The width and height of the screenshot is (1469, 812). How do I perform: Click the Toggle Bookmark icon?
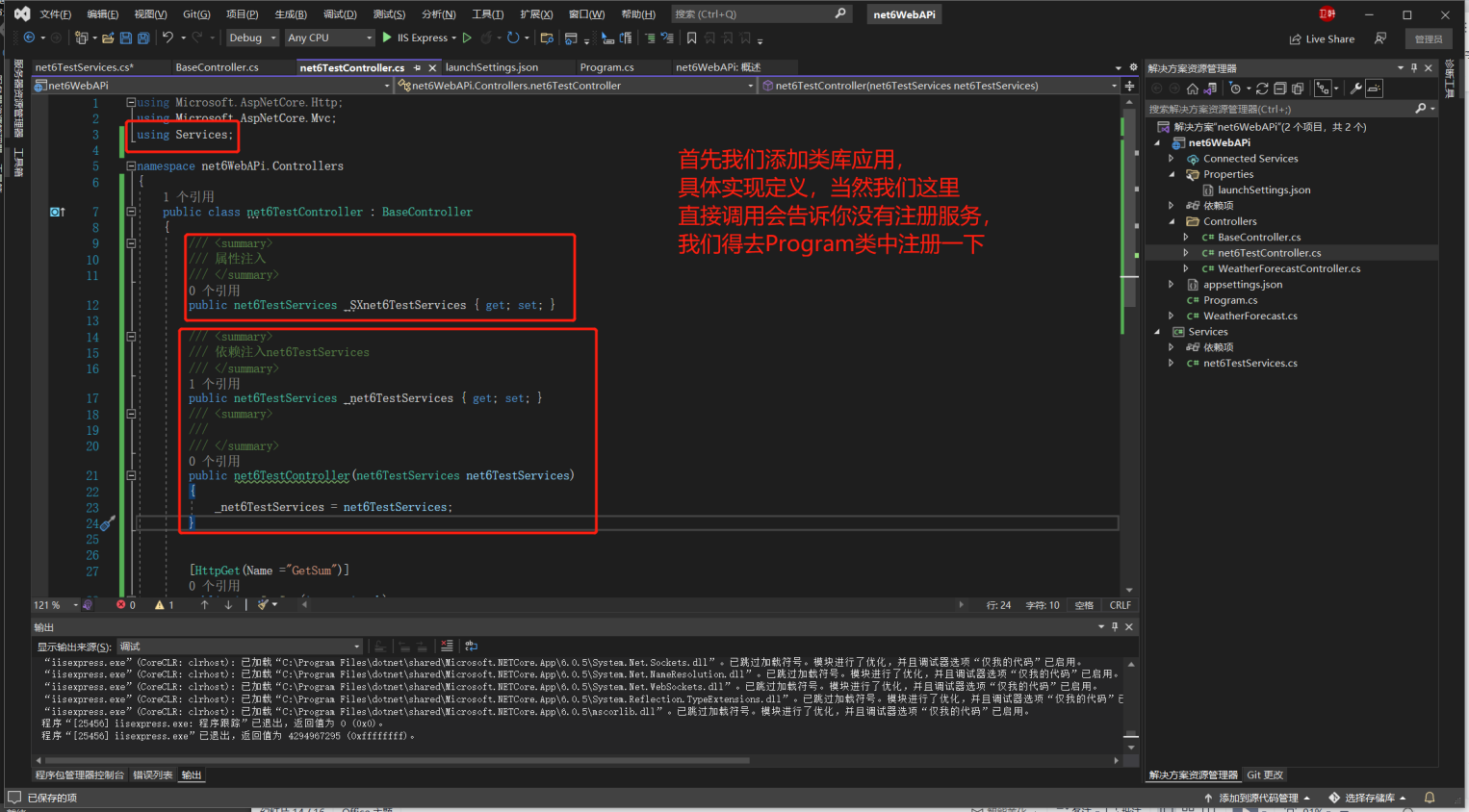click(x=691, y=38)
